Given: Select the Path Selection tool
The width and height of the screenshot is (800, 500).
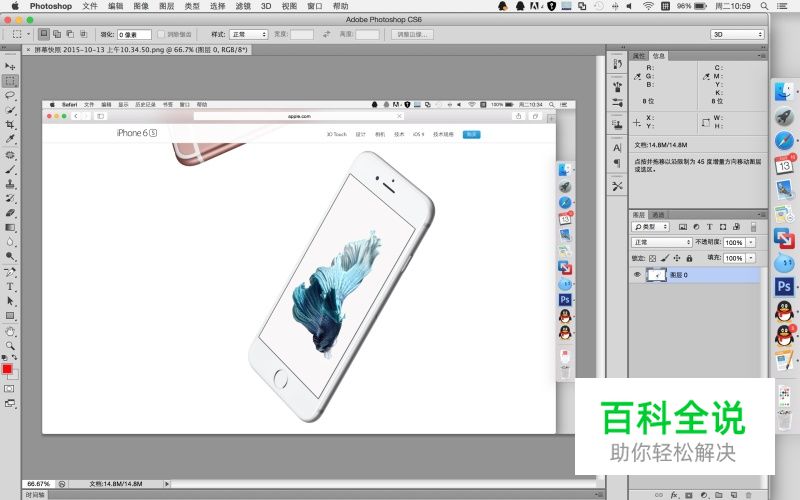Looking at the screenshot, I should tap(10, 301).
